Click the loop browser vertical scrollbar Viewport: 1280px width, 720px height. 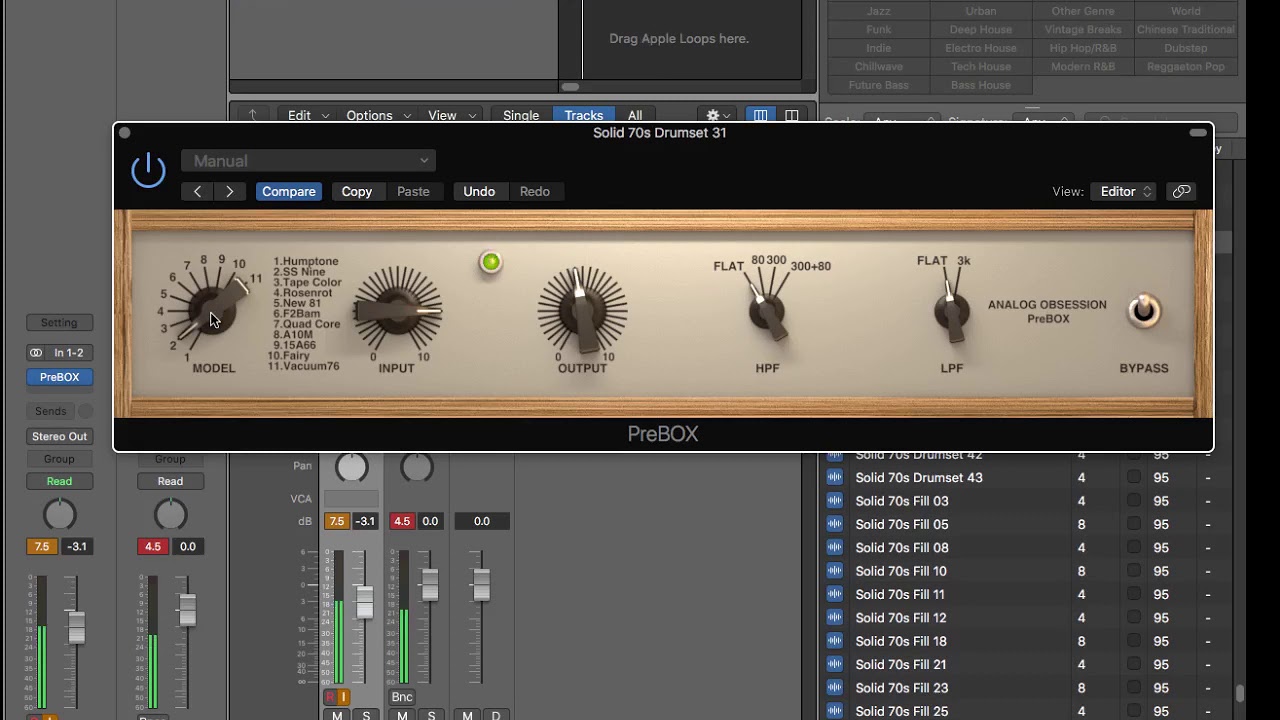pos(1240,694)
